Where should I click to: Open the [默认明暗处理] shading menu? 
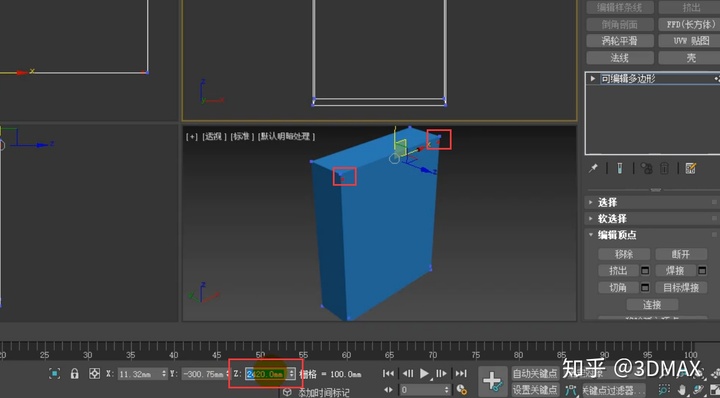click(287, 136)
